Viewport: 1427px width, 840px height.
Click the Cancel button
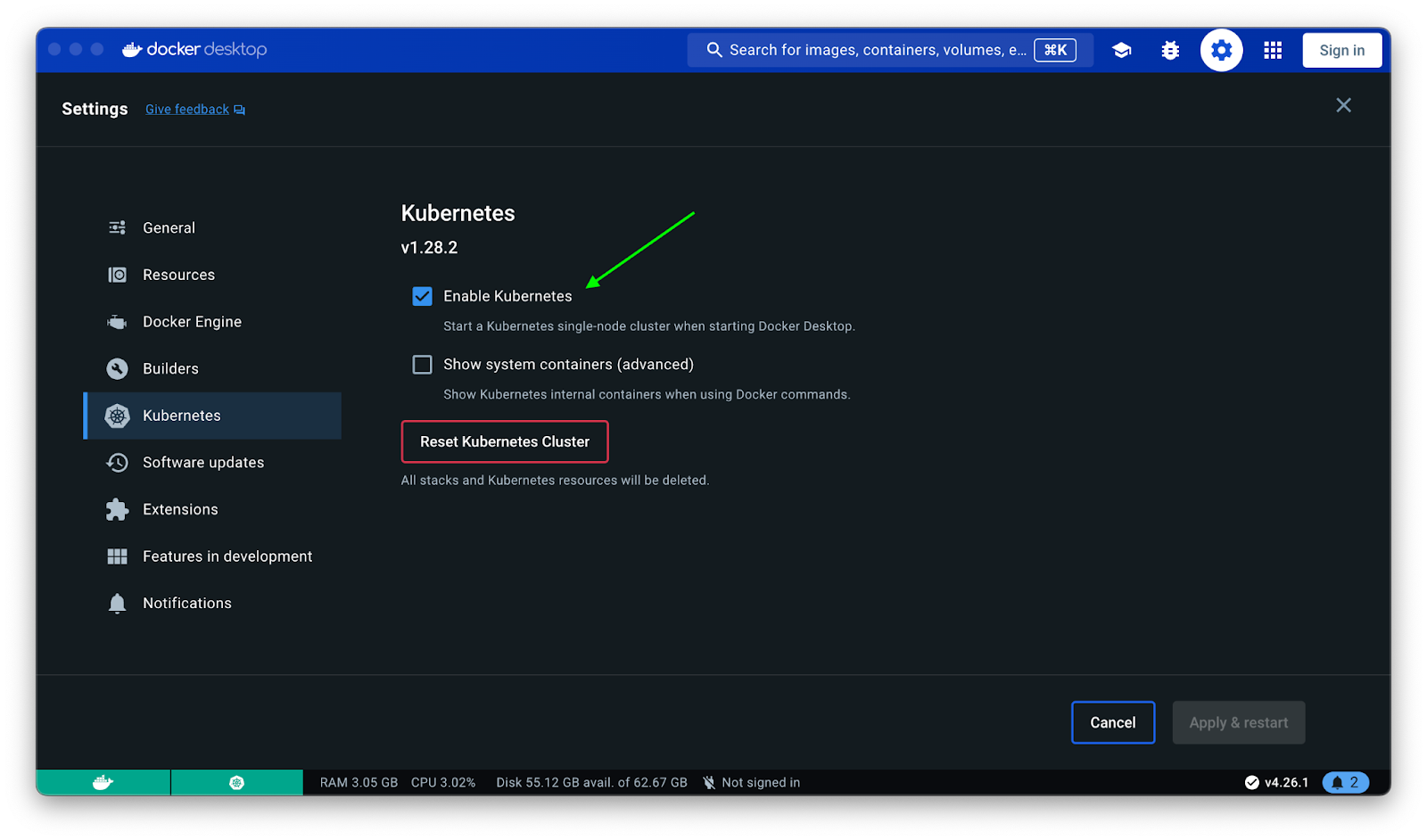click(x=1112, y=722)
